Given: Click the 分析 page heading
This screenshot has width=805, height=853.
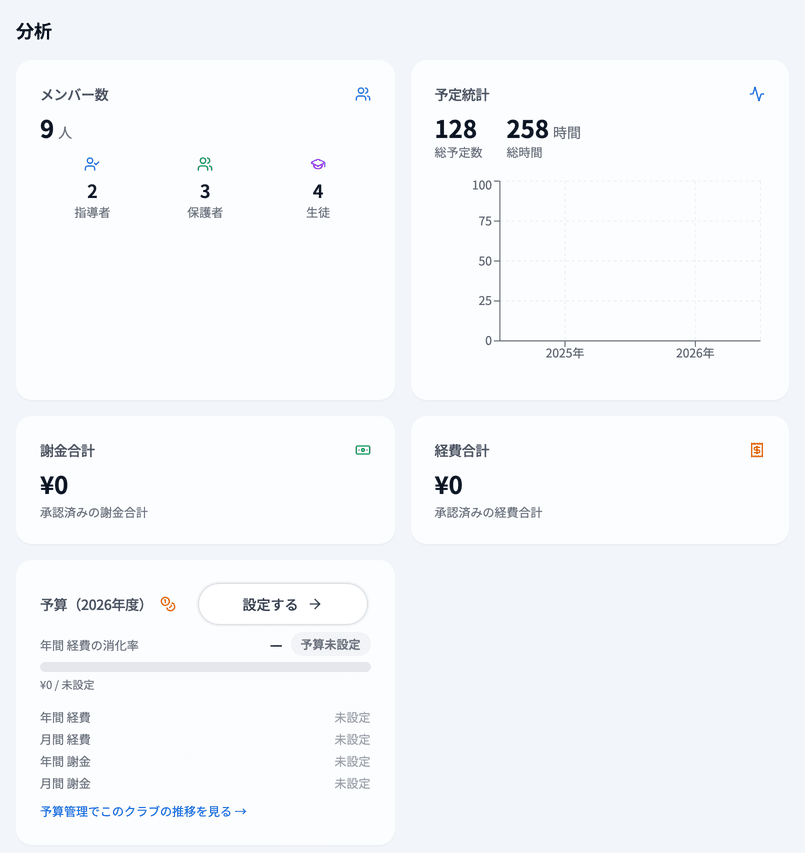Looking at the screenshot, I should (34, 31).
